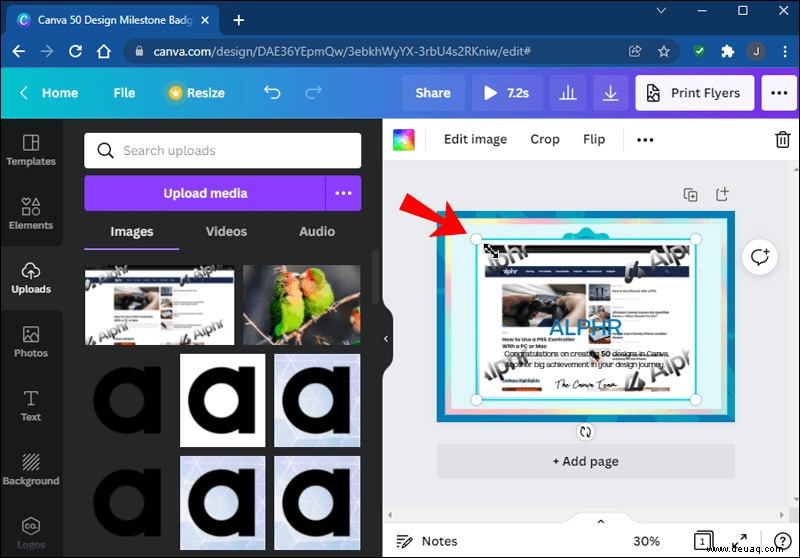The height and width of the screenshot is (558, 800).
Task: Expand the pages drawer chevron at bottom
Action: tap(601, 521)
